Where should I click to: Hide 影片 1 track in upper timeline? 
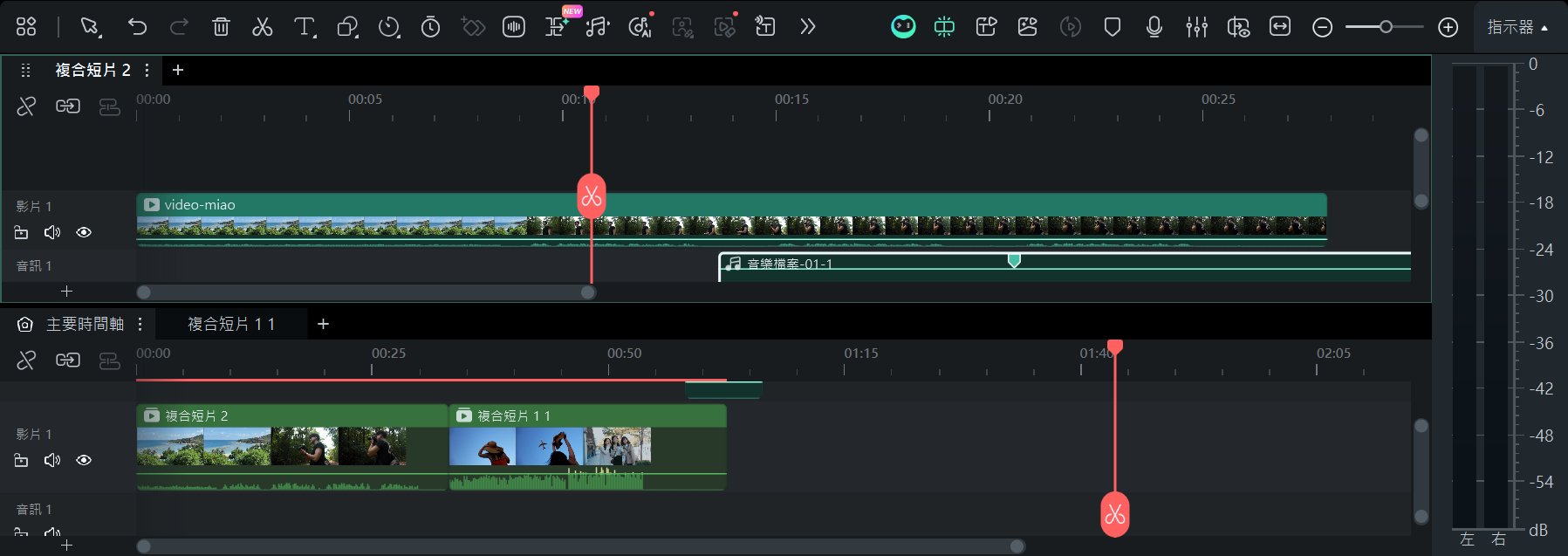pyautogui.click(x=84, y=232)
